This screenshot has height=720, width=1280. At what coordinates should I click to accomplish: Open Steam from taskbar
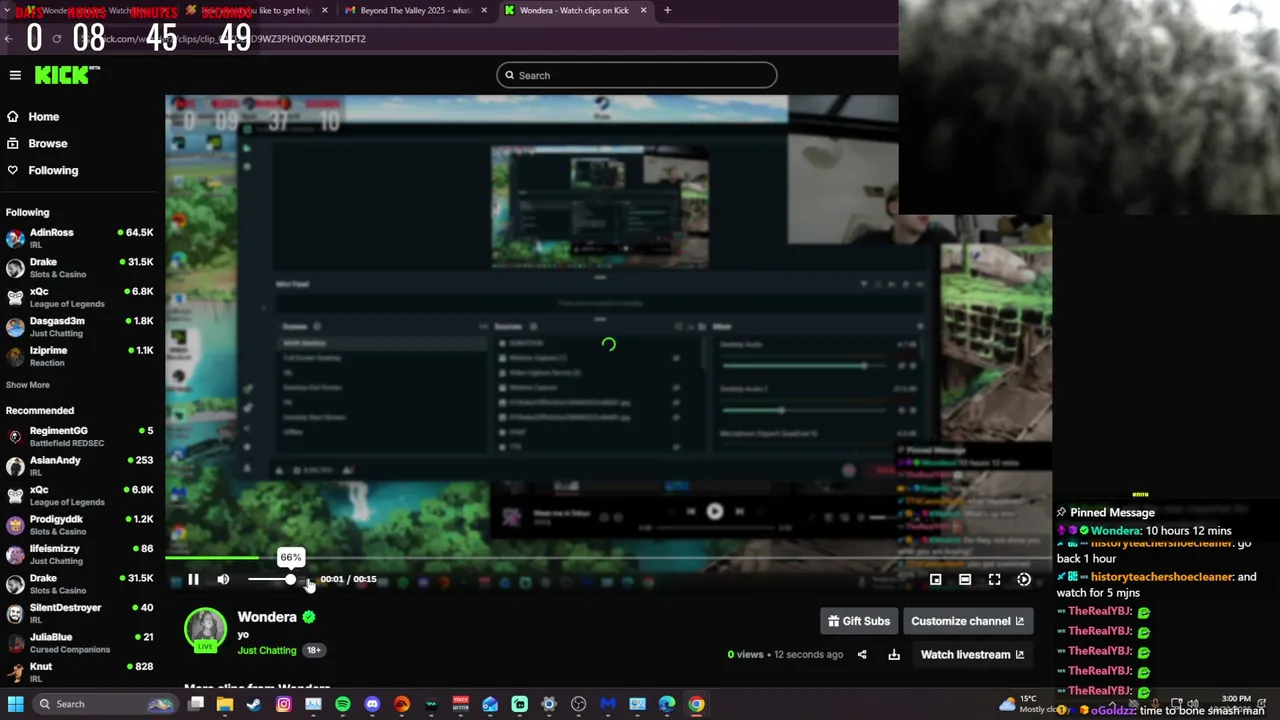[254, 704]
